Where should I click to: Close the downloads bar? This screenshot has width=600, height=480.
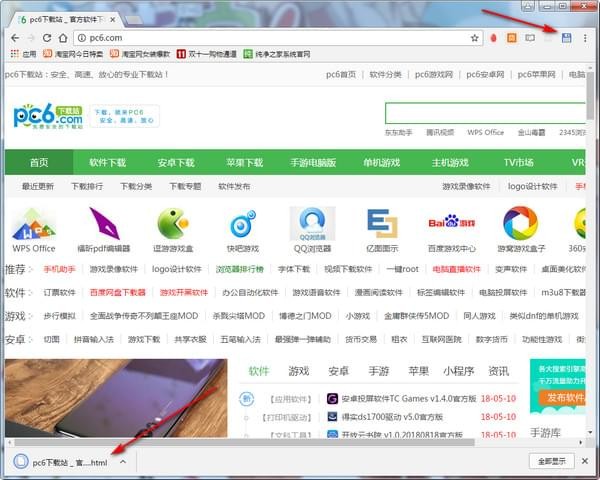[585, 461]
